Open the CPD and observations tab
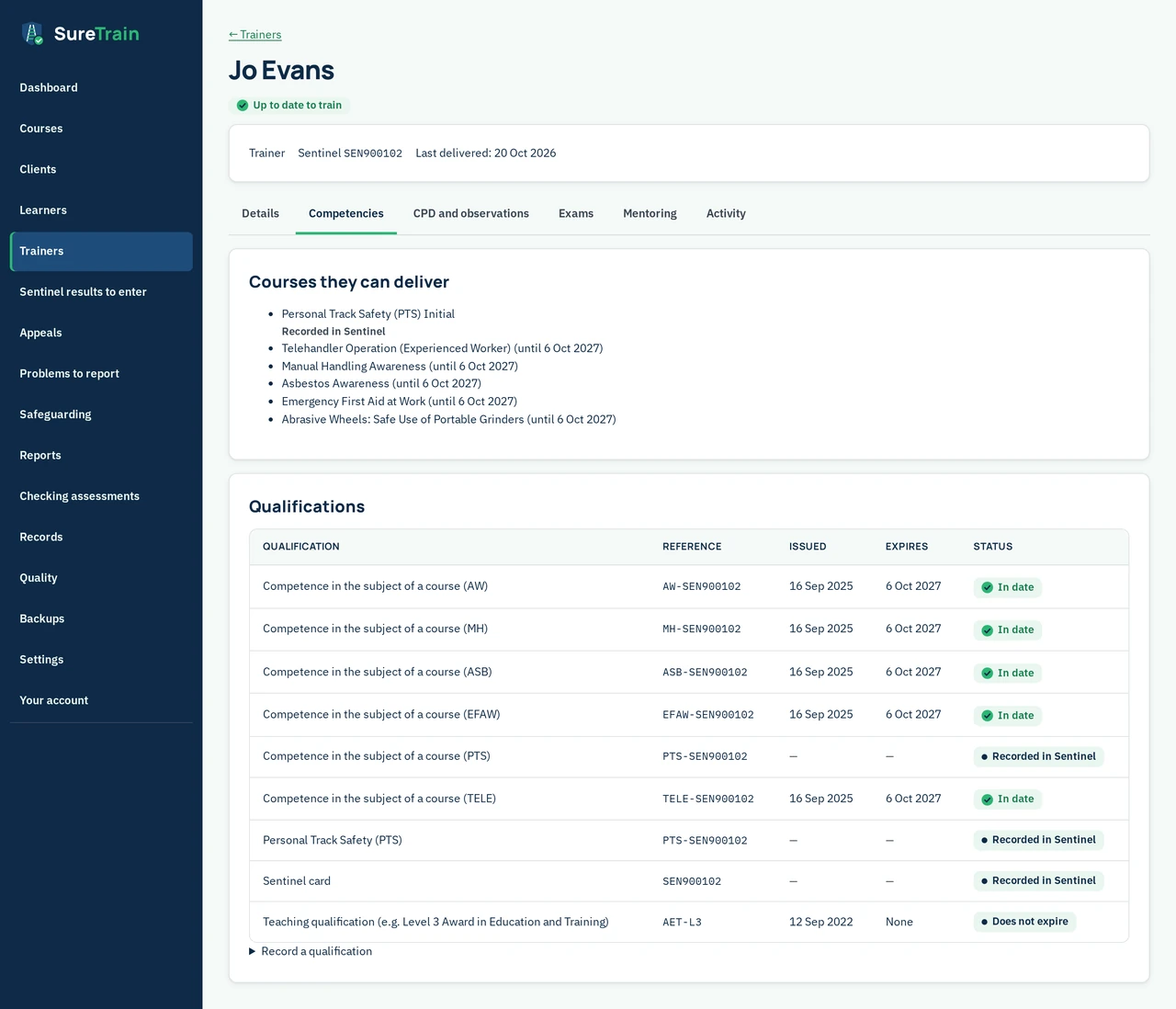The height and width of the screenshot is (1009, 1176). [x=471, y=213]
